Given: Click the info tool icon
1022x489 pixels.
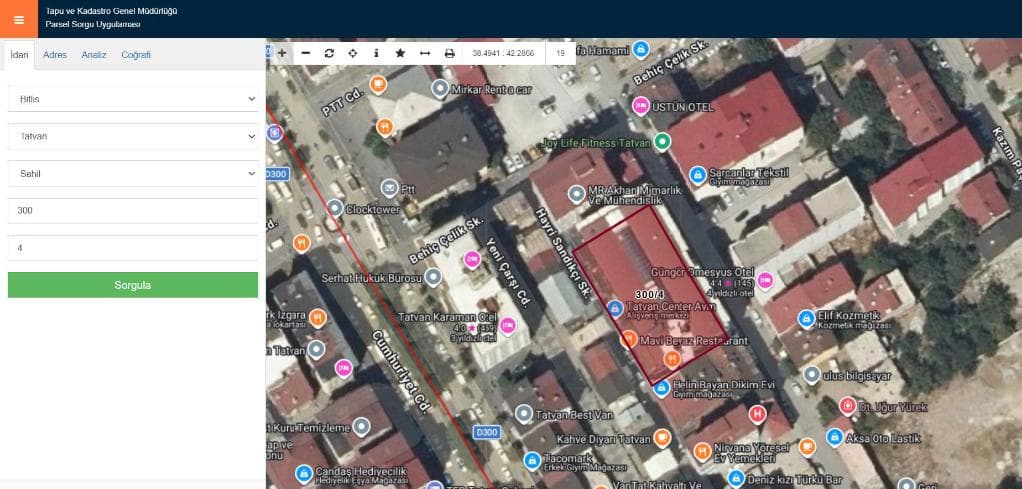Looking at the screenshot, I should (x=376, y=53).
